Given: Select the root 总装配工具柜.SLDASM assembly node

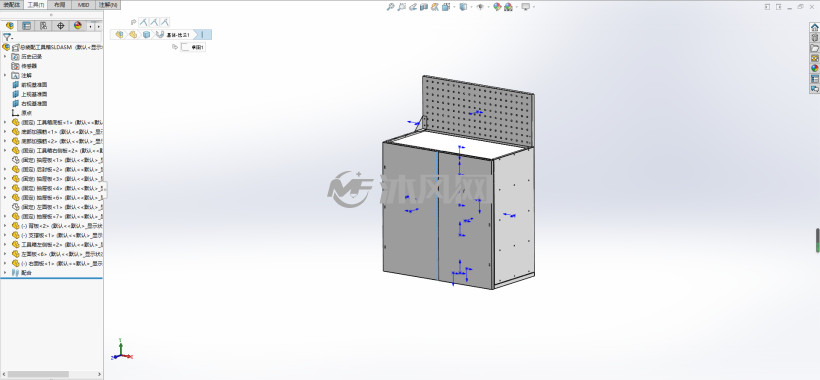Looking at the screenshot, I should [52, 47].
